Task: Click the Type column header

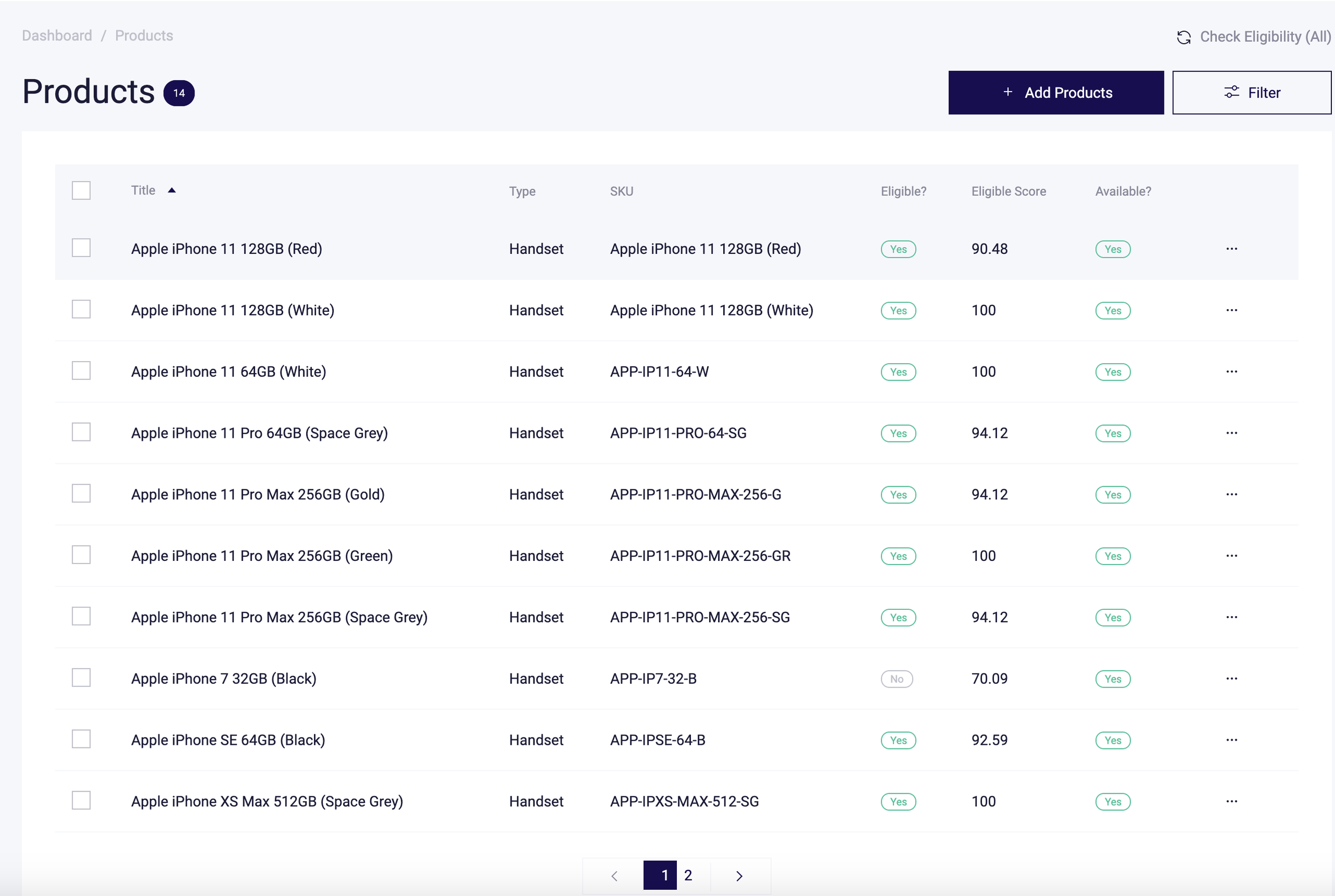Action: coord(522,191)
